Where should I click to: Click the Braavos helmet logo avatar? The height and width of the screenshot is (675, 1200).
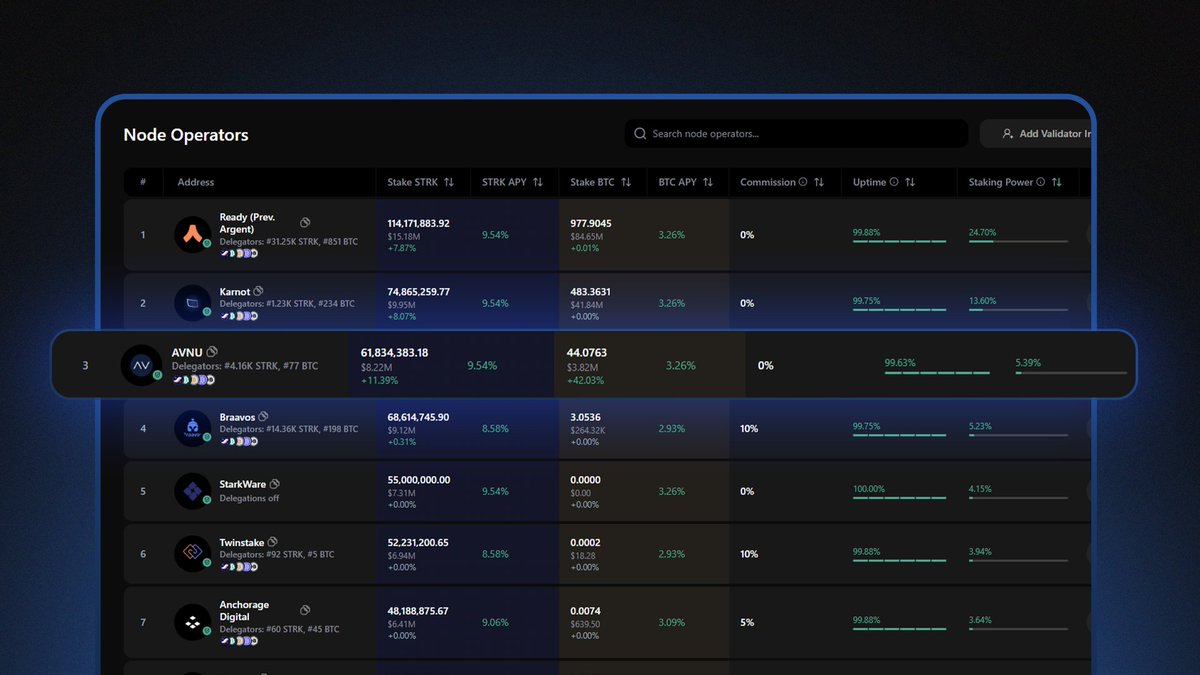point(192,428)
